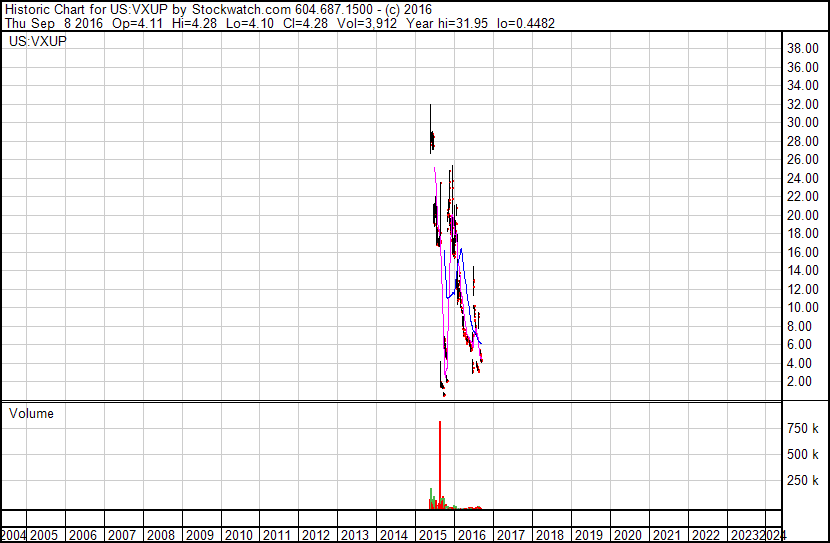Image resolution: width=830 pixels, height=543 pixels.
Task: Click the price bar reaching the 32.00 high
Action: point(430,129)
